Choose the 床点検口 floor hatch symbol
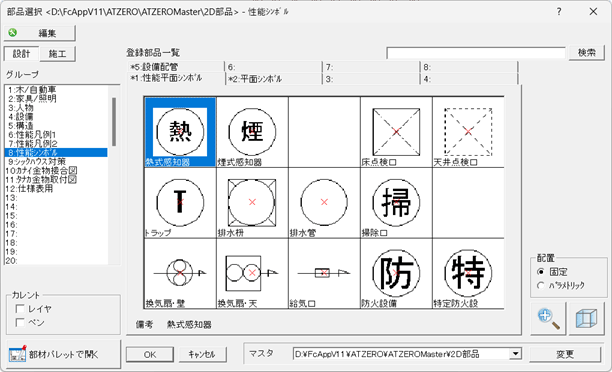 tap(396, 132)
